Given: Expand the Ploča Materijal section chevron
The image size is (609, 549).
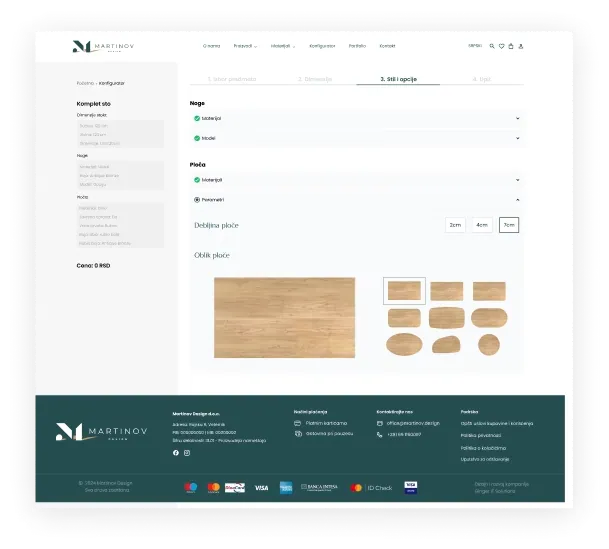Looking at the screenshot, I should pyautogui.click(x=518, y=180).
